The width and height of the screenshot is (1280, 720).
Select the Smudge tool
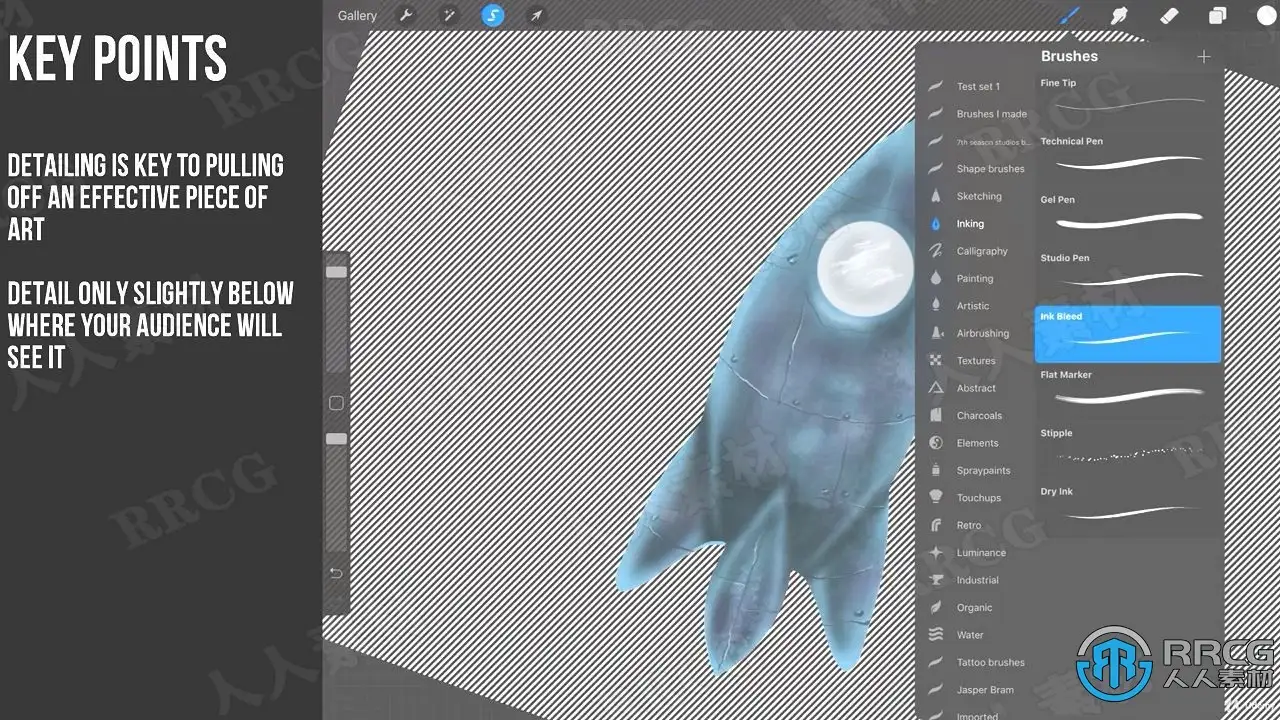point(1119,15)
